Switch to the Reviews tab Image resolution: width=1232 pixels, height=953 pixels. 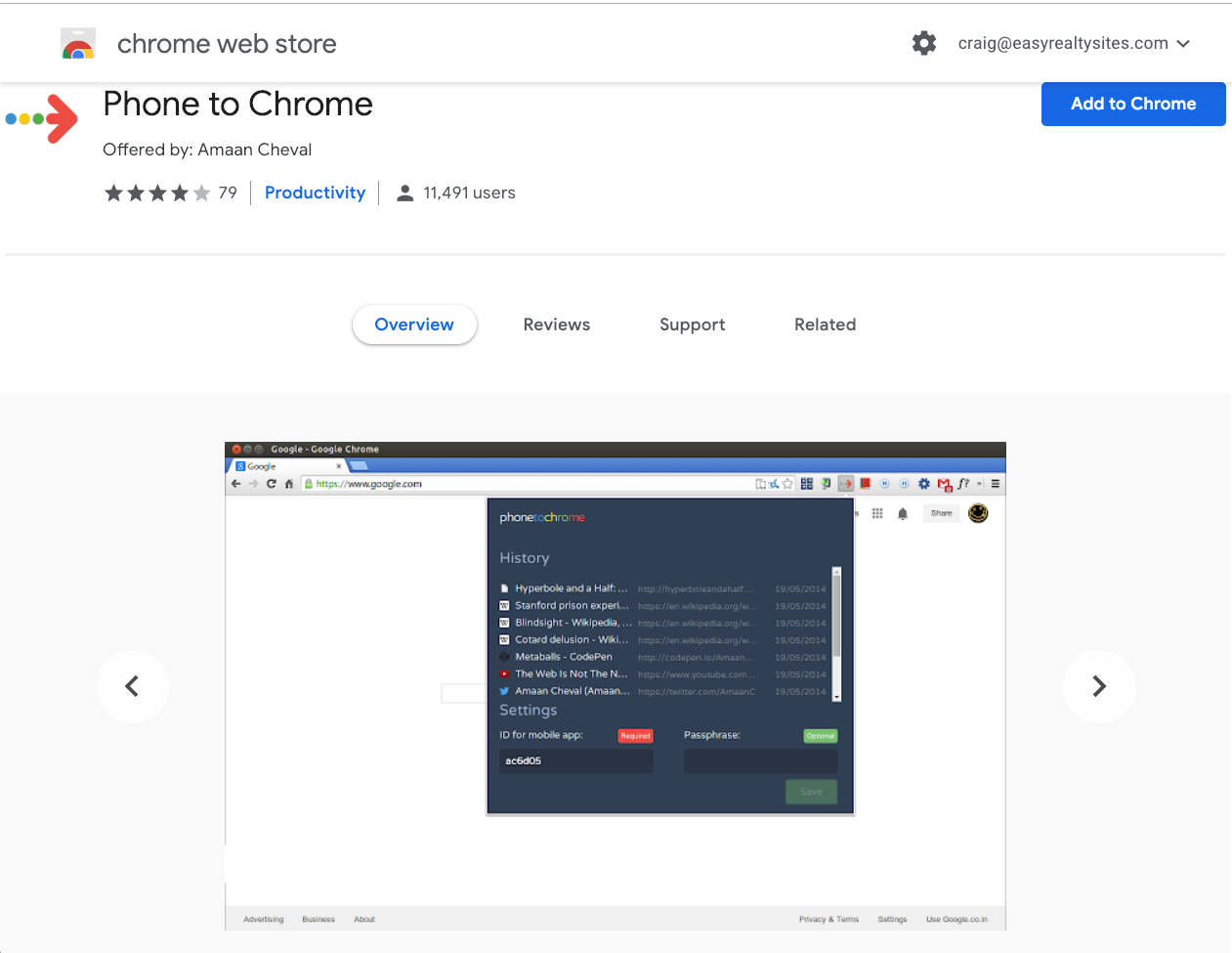[x=556, y=324]
